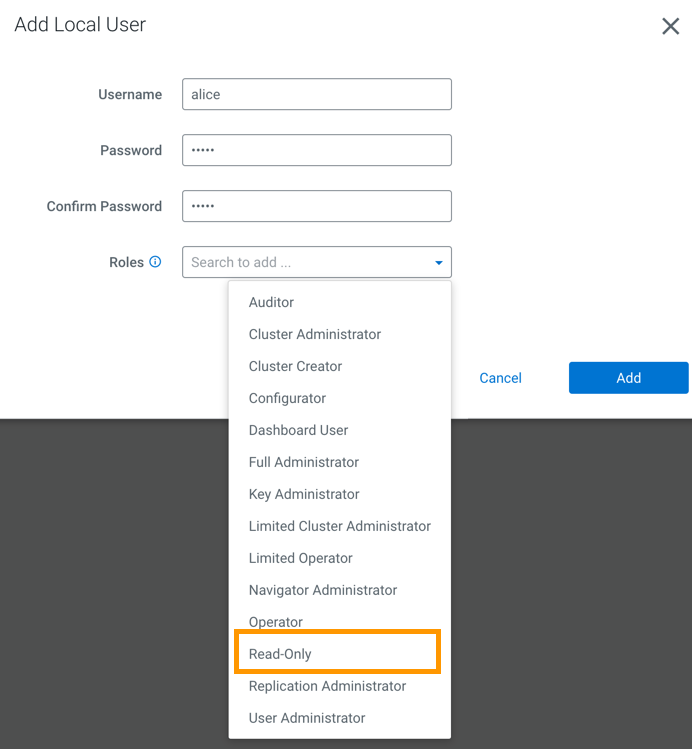The image size is (692, 749).
Task: Choose Limited Cluster Administrator role
Action: point(340,526)
